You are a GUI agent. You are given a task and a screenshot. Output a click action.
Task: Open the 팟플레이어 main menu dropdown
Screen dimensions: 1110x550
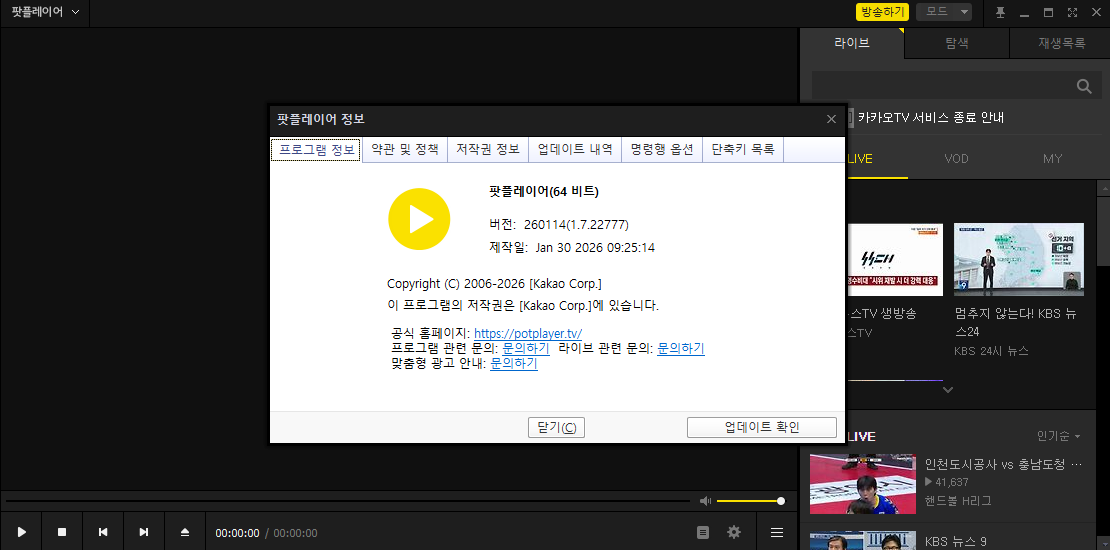pyautogui.click(x=45, y=12)
